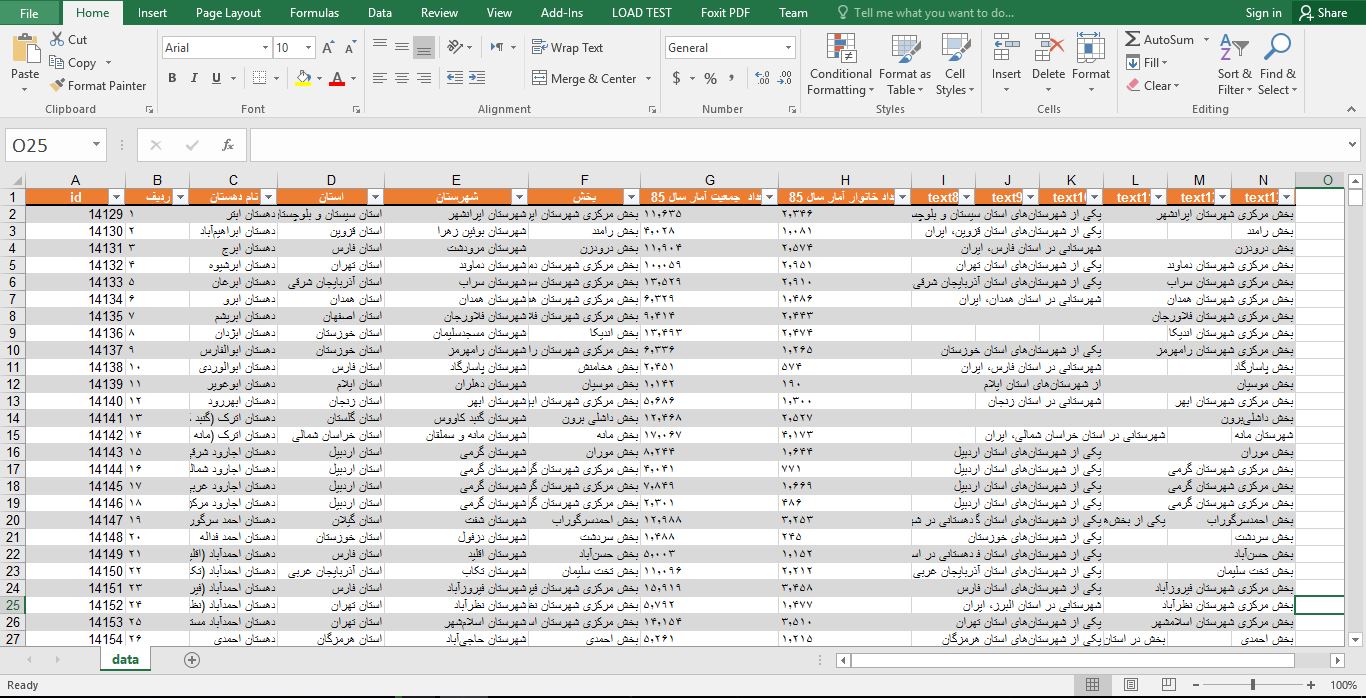The height and width of the screenshot is (698, 1366).
Task: Open the Merge & Center dropdown arrow
Action: [x=648, y=78]
